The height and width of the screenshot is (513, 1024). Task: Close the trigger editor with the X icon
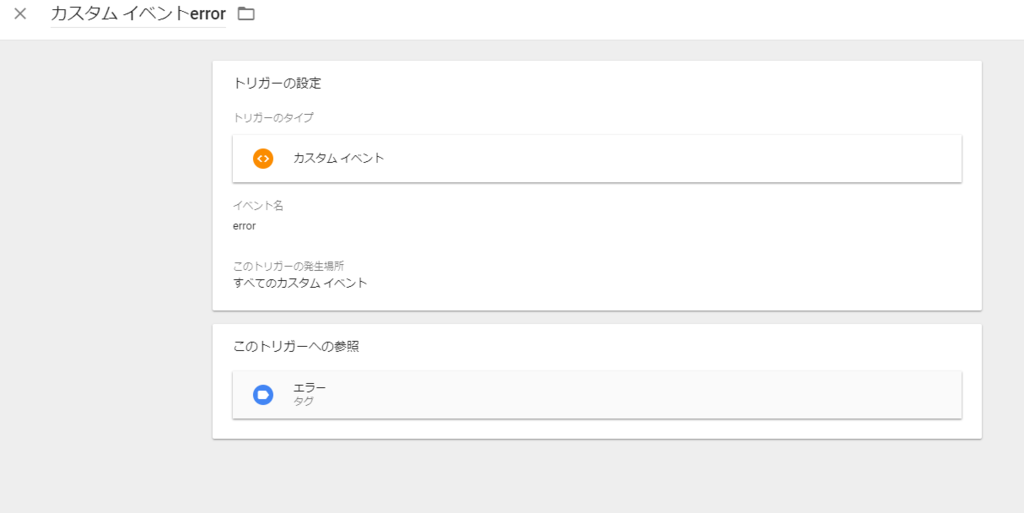pyautogui.click(x=20, y=14)
